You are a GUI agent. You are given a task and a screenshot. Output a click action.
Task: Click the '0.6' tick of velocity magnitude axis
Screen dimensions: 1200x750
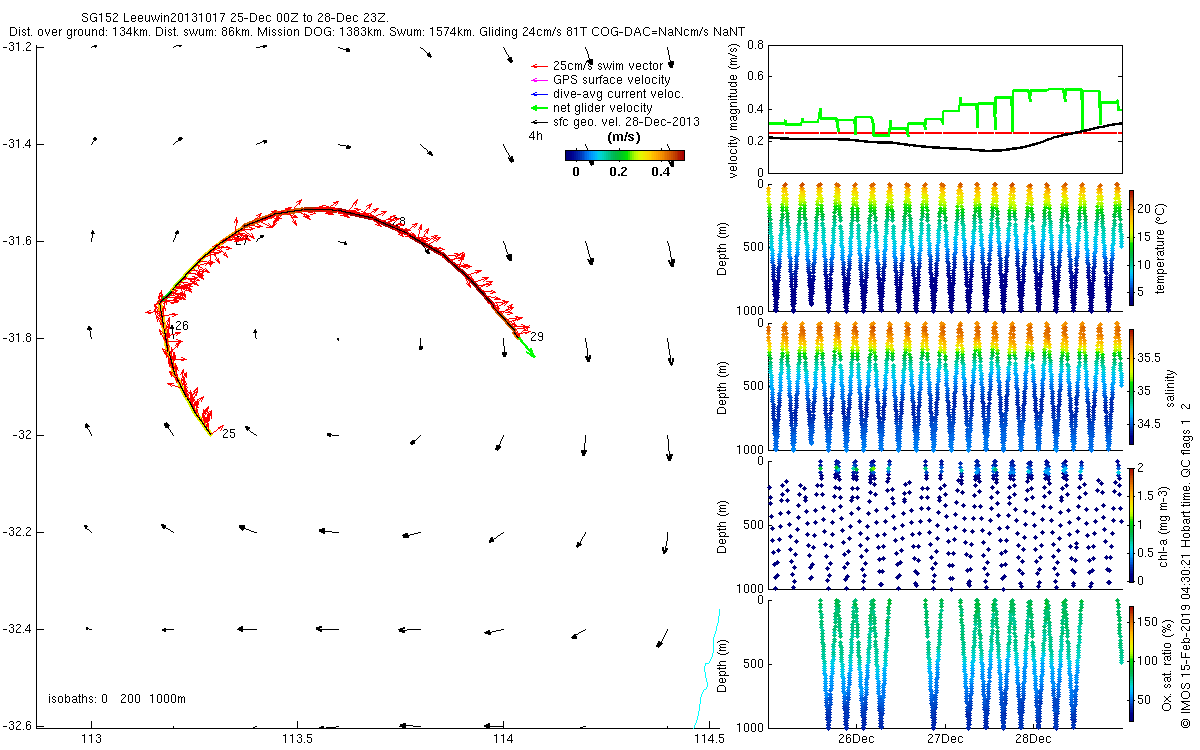[x=756, y=77]
